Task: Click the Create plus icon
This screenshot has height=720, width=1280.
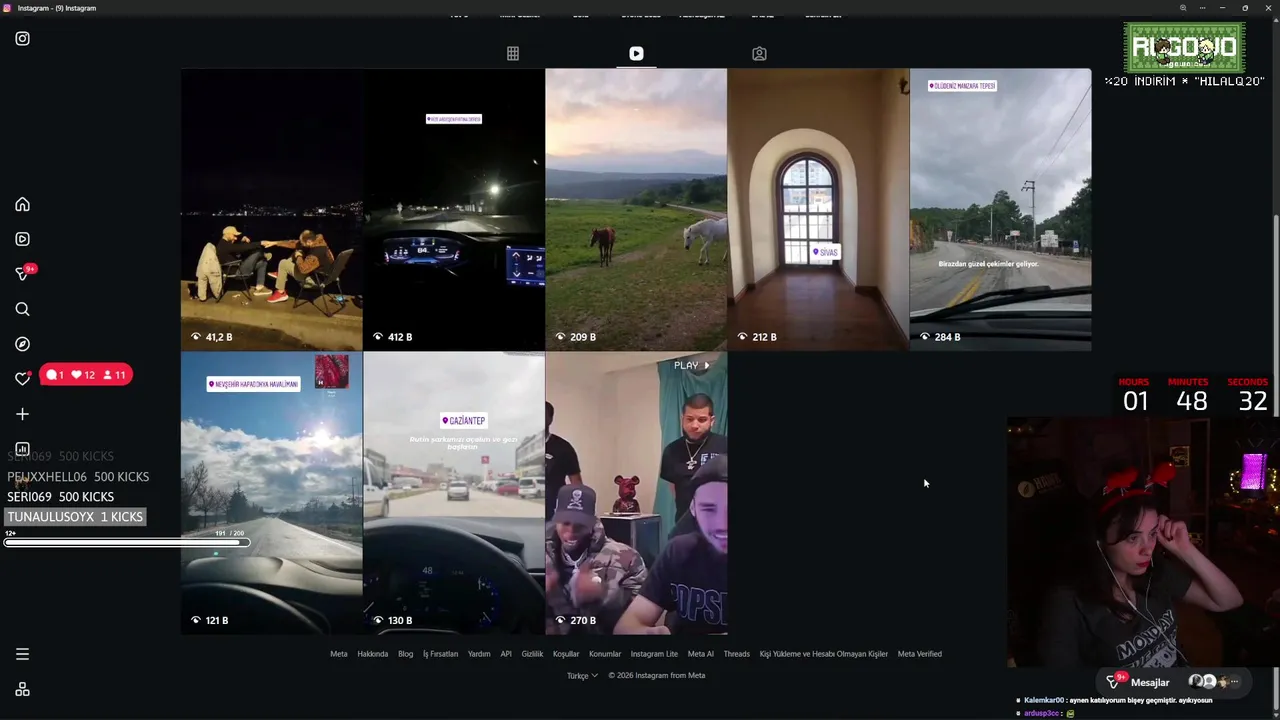Action: pos(22,414)
